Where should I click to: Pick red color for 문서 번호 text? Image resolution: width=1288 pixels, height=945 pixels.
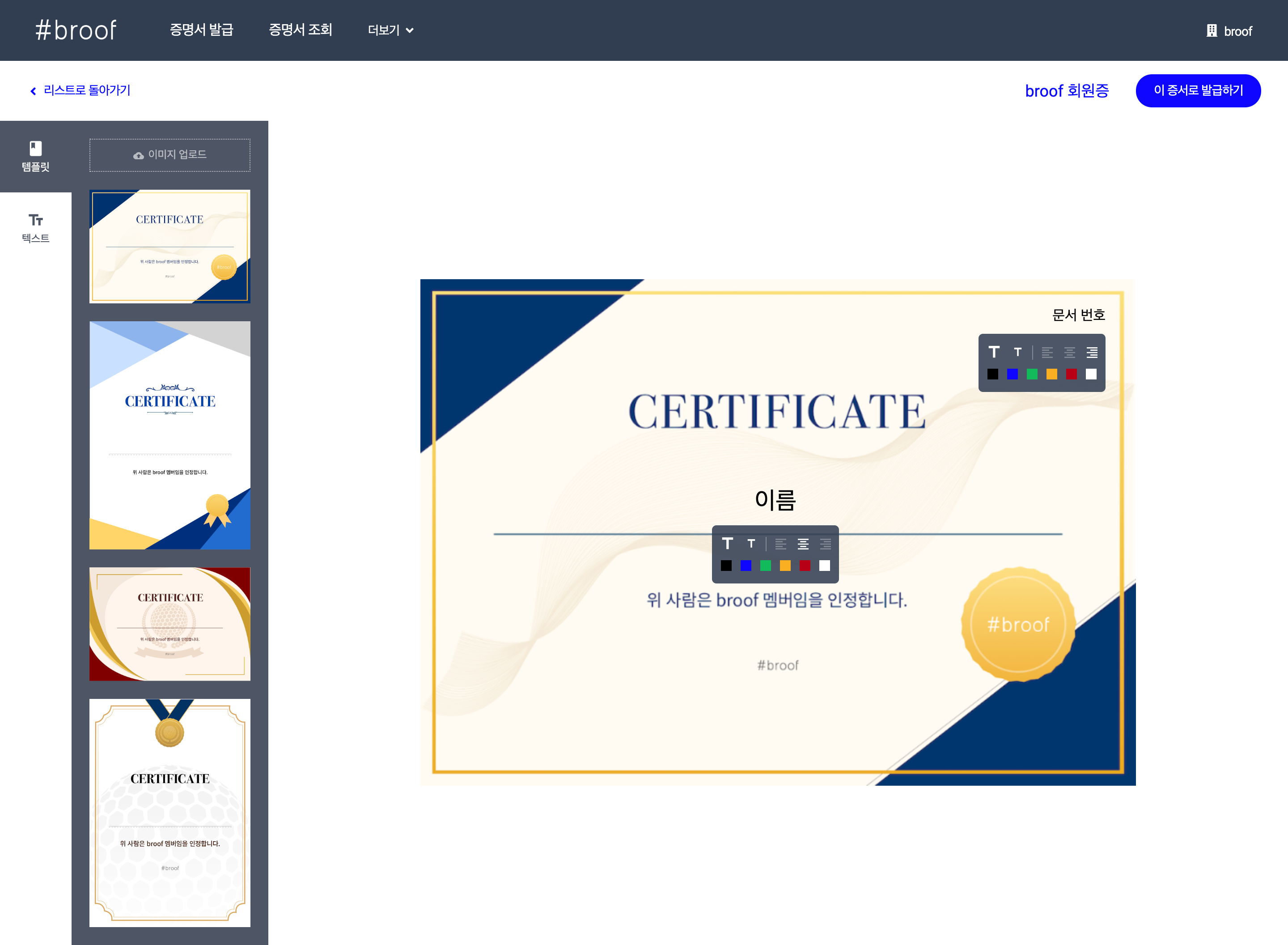tap(1072, 374)
